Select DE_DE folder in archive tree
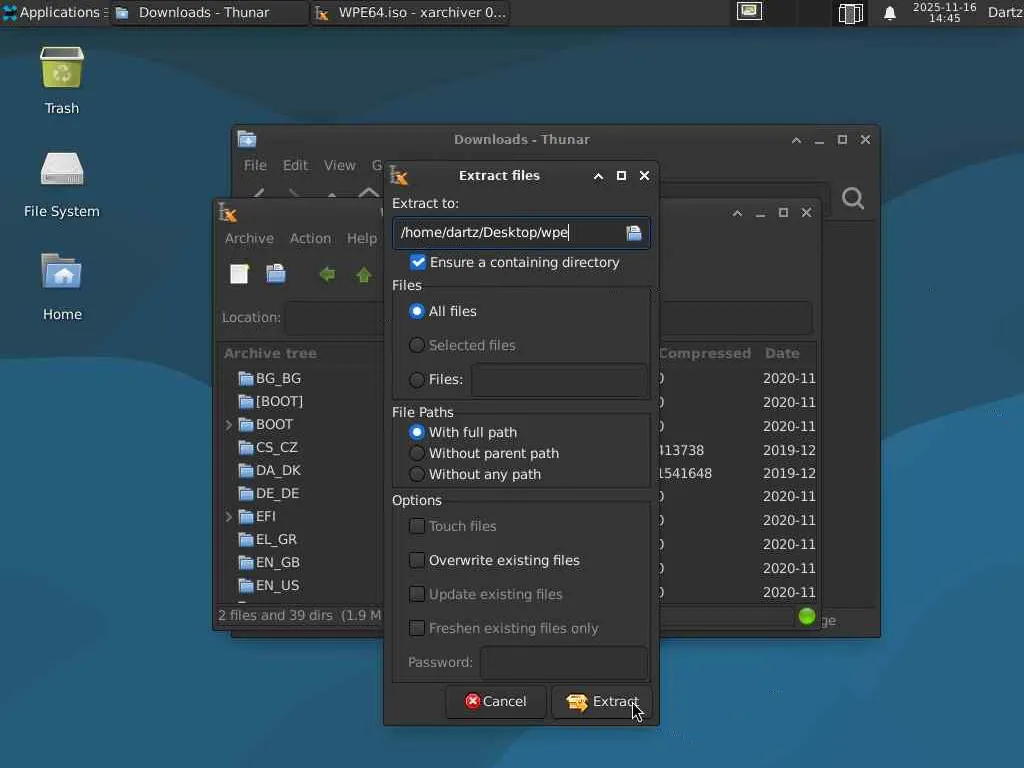1024x768 pixels. pos(268,494)
